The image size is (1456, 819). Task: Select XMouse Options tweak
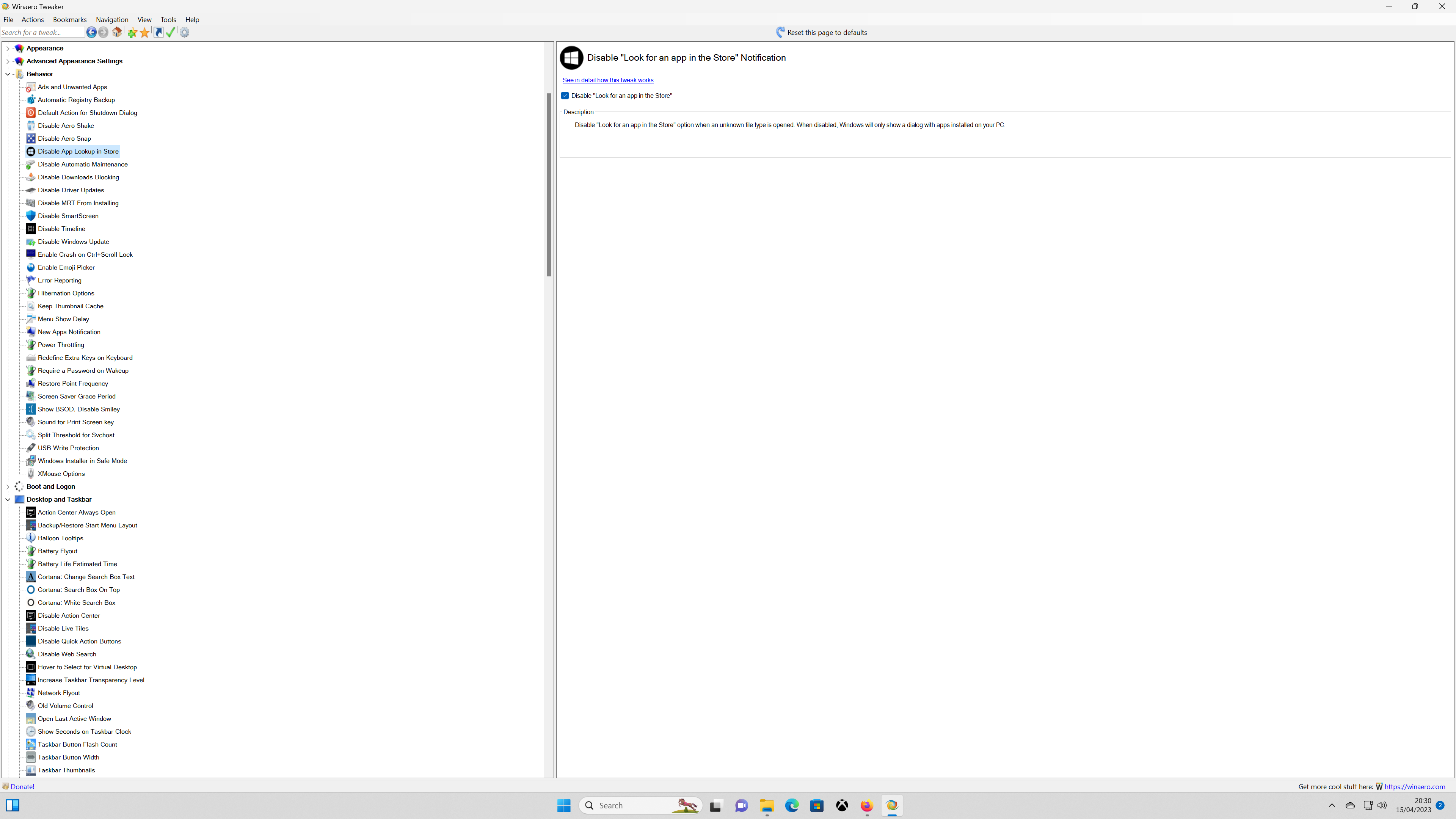tap(61, 474)
